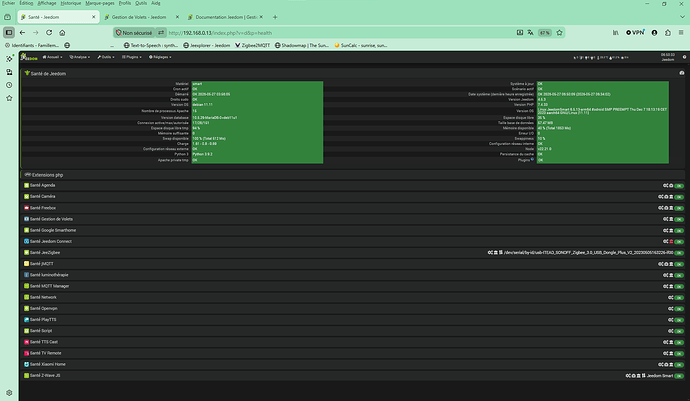
Task: Reload the current page
Action: pos(49,33)
